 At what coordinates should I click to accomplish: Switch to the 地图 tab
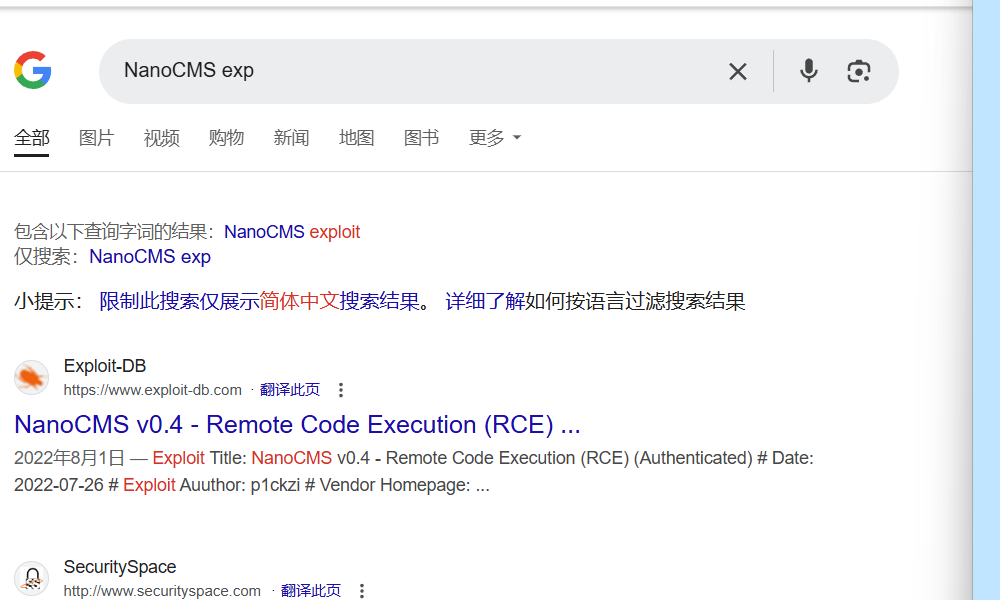click(x=357, y=138)
